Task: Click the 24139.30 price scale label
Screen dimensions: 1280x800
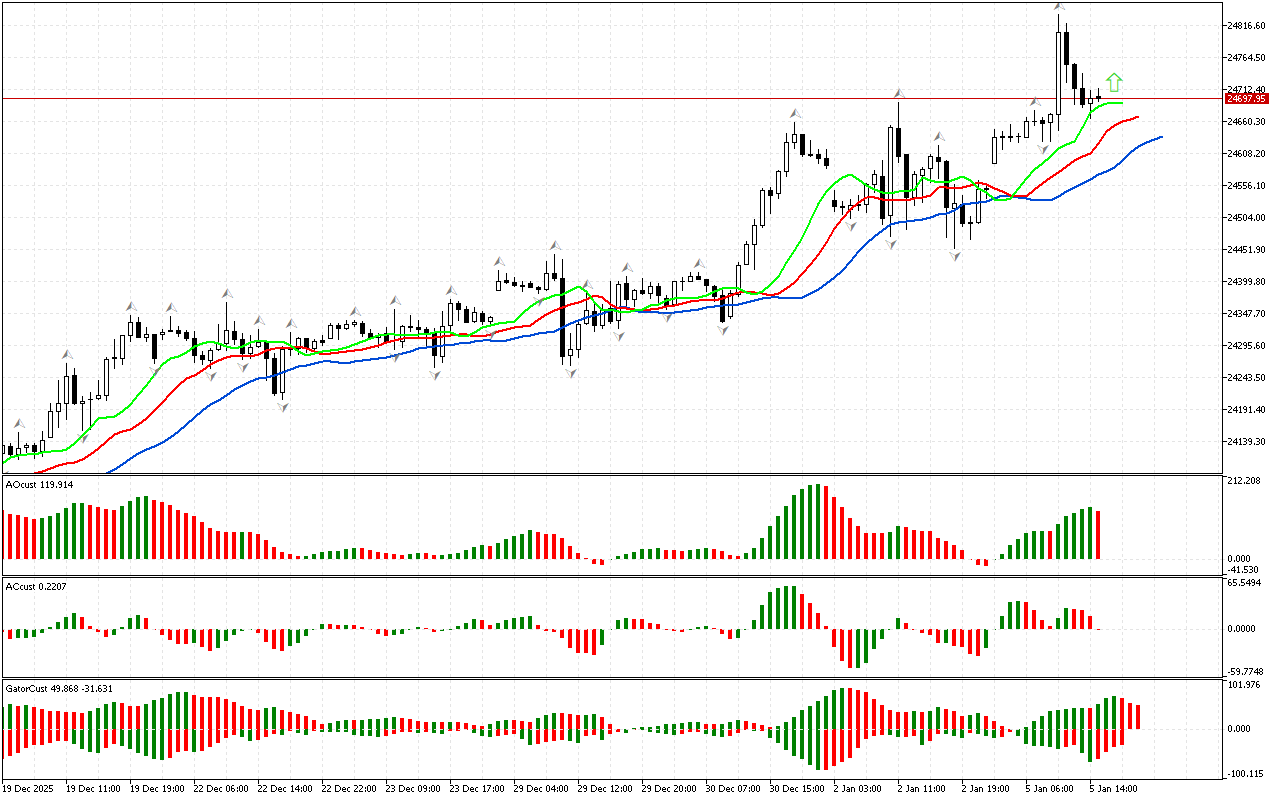Action: pyautogui.click(x=1246, y=441)
